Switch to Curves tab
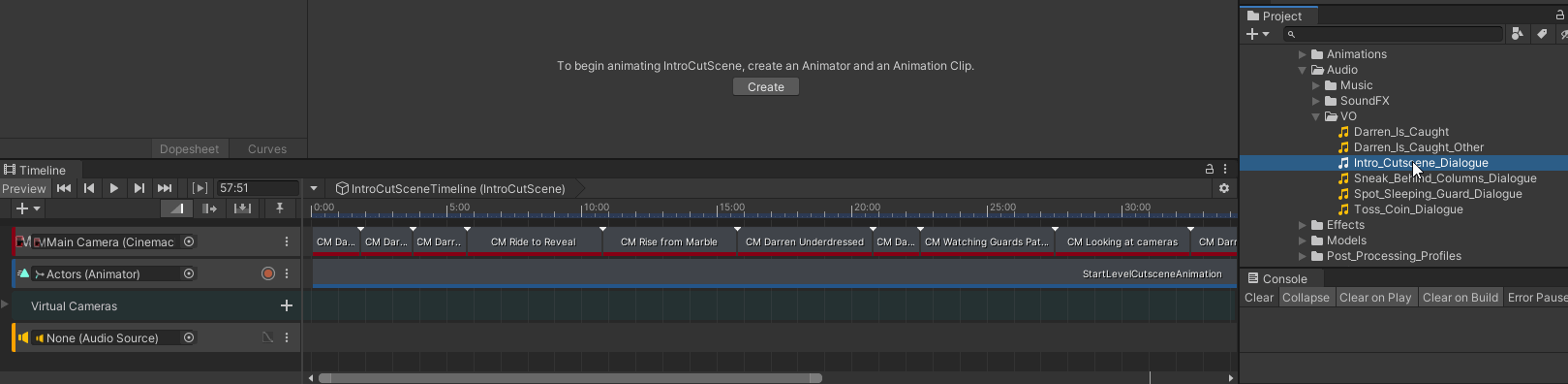 point(267,148)
